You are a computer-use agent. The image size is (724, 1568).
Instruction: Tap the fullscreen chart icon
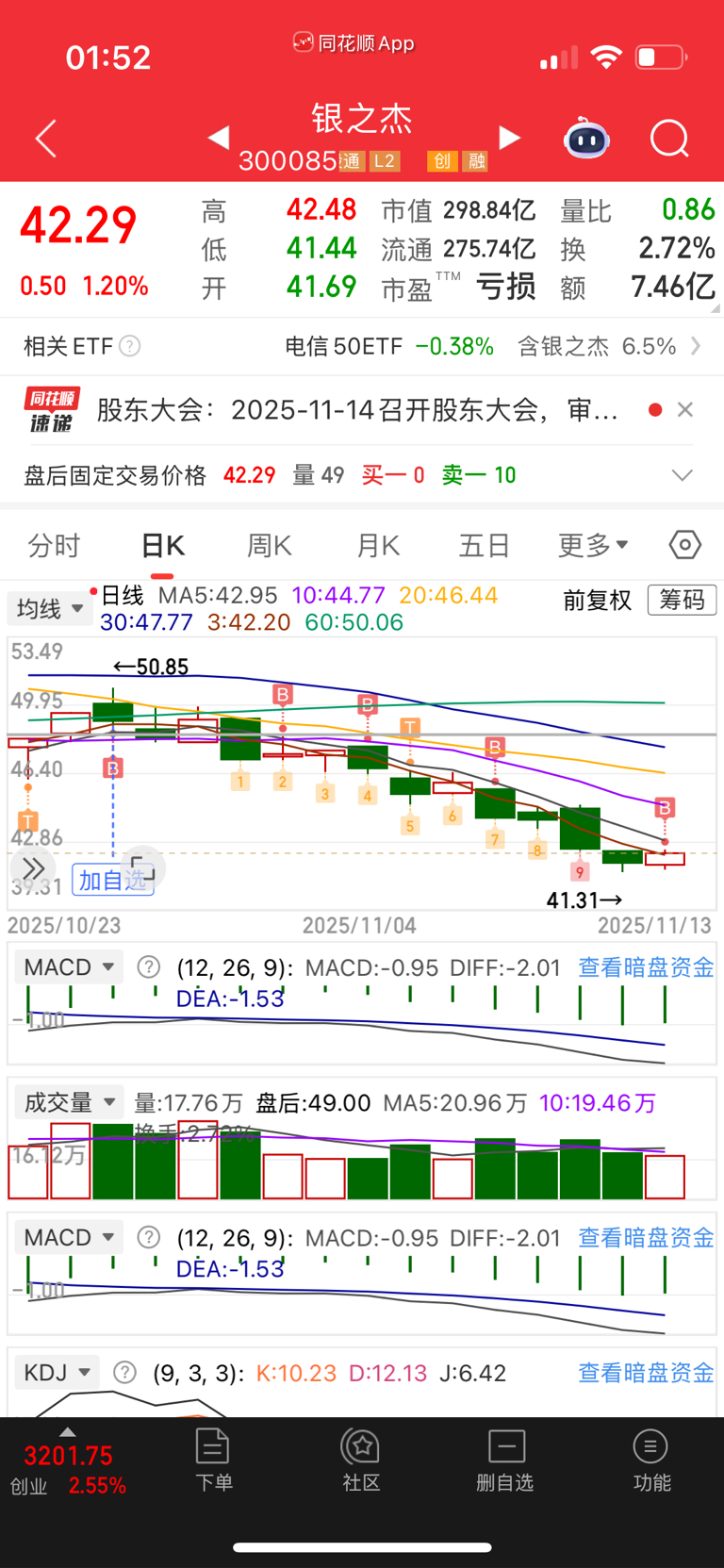point(143,867)
